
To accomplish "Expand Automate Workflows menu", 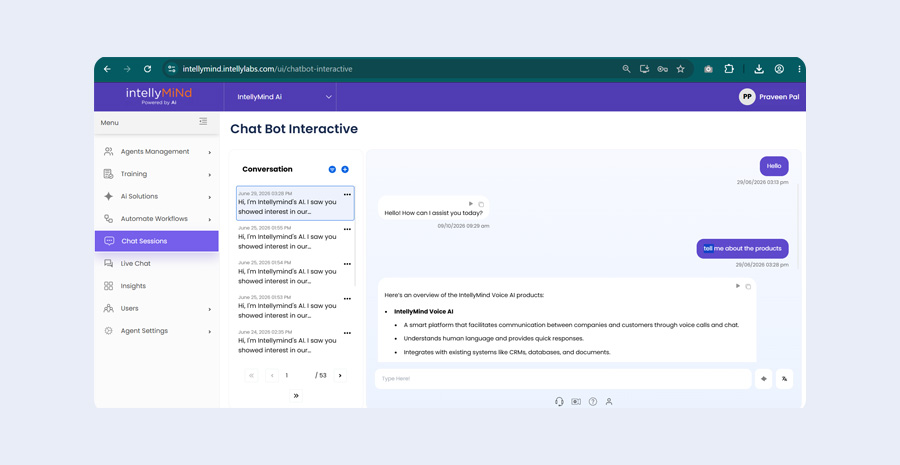I will [157, 219].
